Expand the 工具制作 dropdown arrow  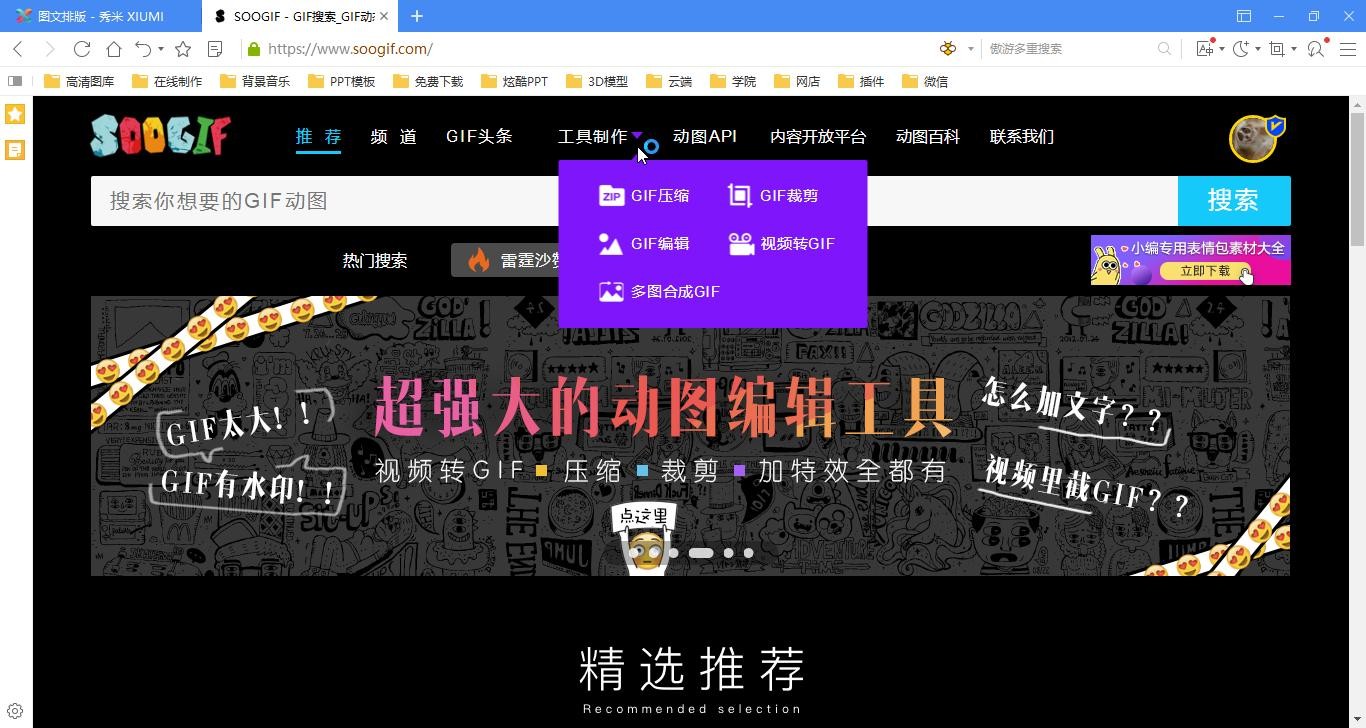(637, 136)
